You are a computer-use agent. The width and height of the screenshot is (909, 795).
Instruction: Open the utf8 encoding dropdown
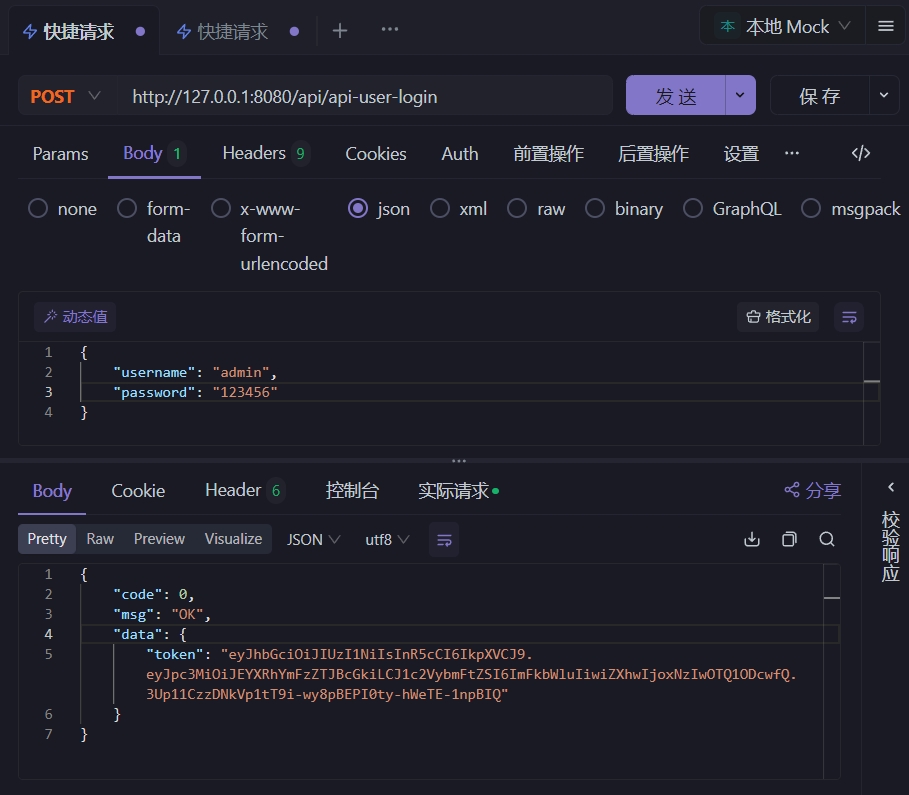pyautogui.click(x=387, y=539)
